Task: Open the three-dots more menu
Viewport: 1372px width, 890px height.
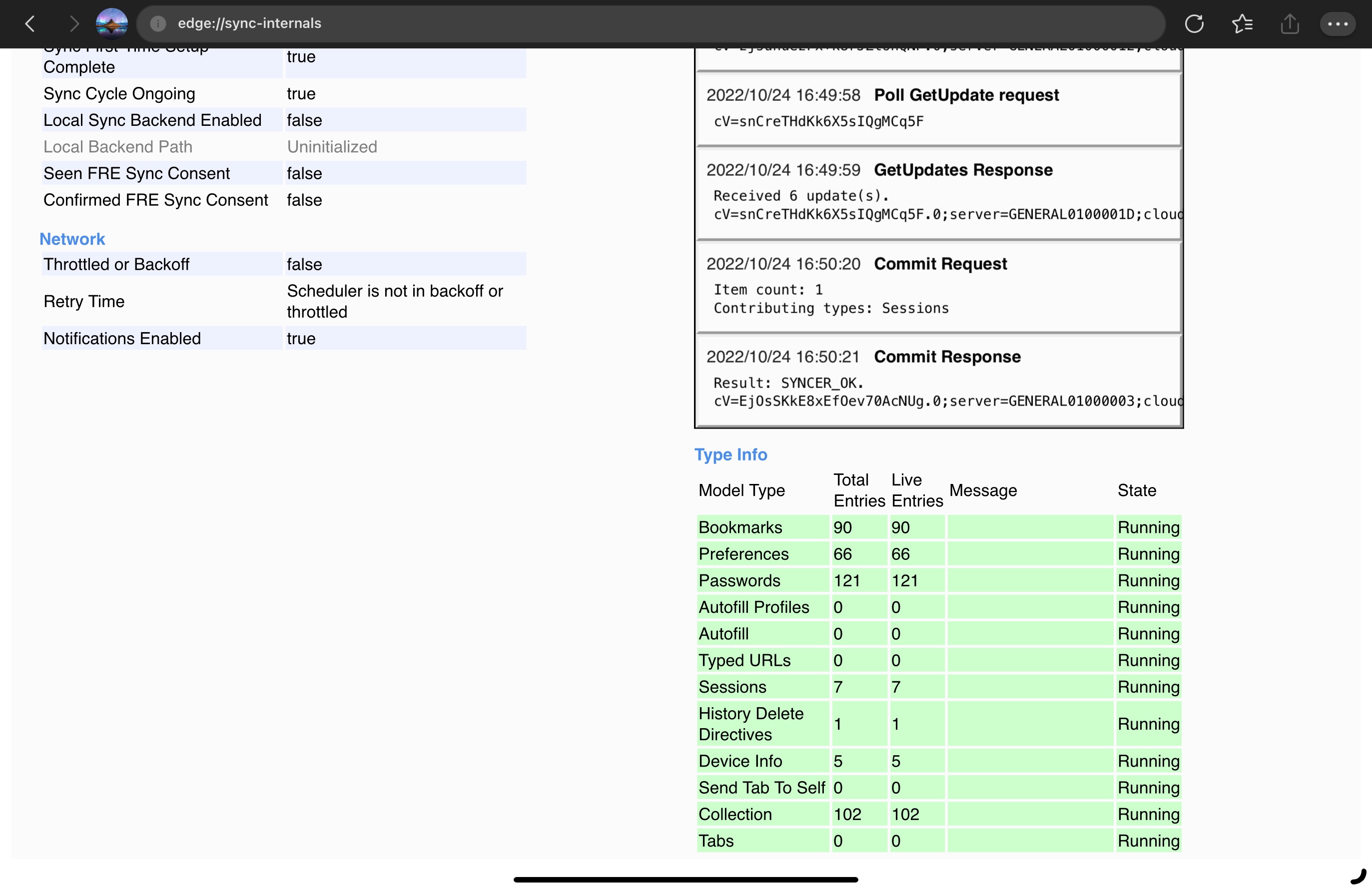Action: point(1338,23)
